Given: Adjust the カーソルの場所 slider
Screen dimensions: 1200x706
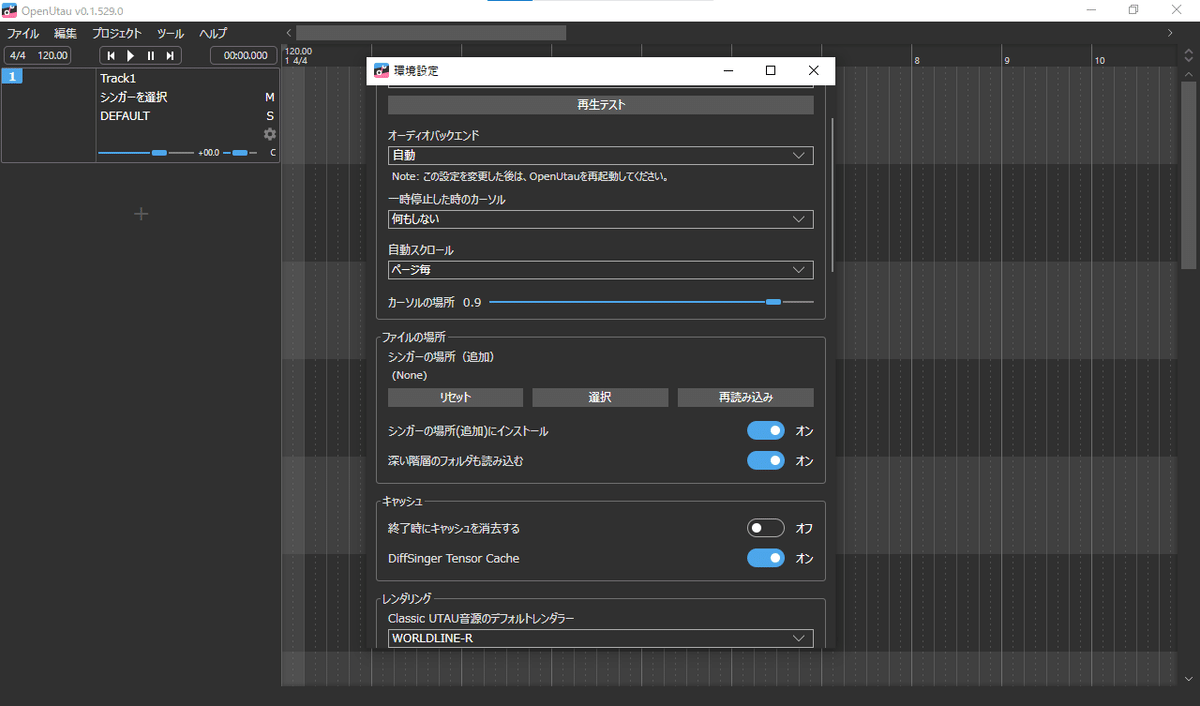Looking at the screenshot, I should (x=651, y=301).
